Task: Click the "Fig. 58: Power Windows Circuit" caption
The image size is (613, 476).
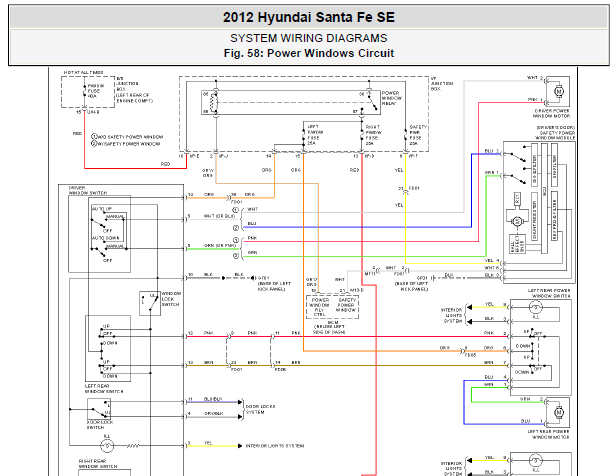Action: point(309,53)
